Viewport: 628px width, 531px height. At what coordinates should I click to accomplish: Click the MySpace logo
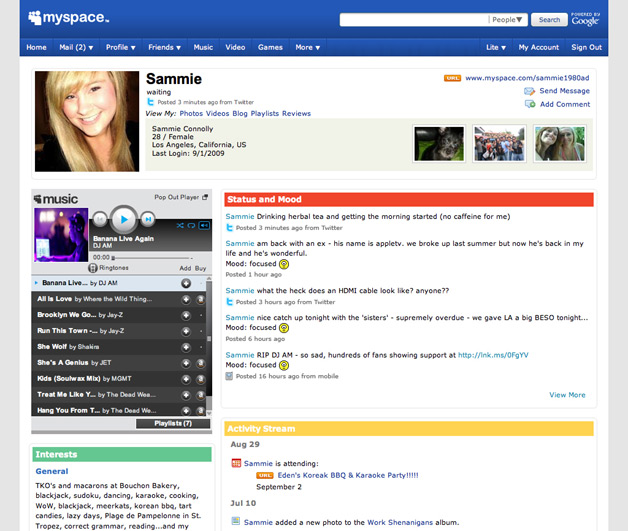tap(68, 18)
